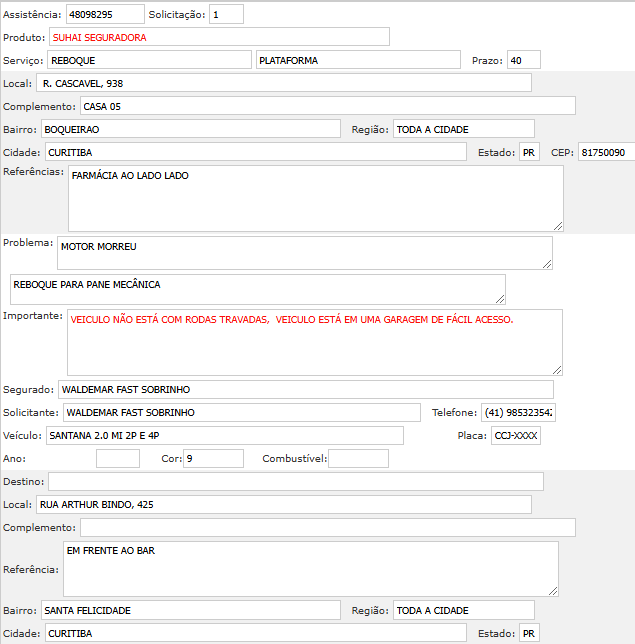635x644 pixels.
Task: Focus the Telefone field (41) 98532354
Action: tap(518, 412)
